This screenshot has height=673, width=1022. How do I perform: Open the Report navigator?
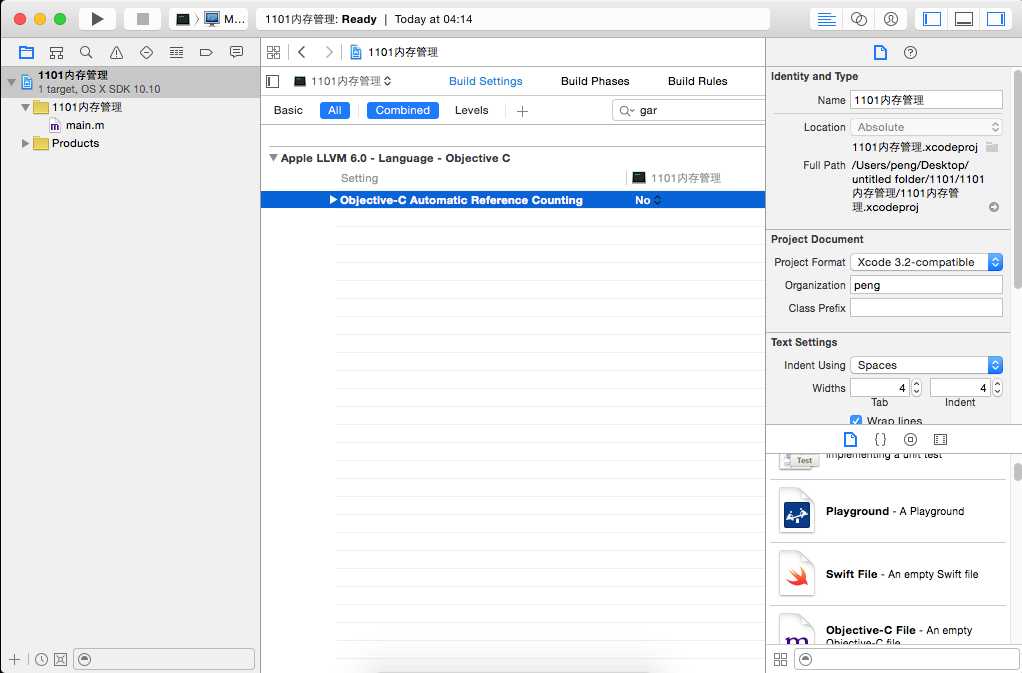[x=236, y=52]
